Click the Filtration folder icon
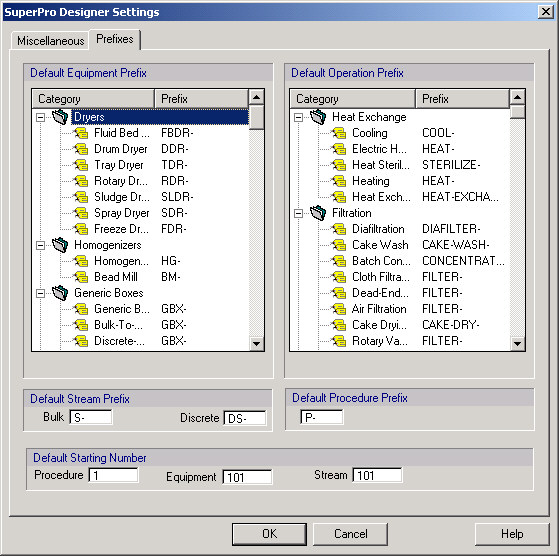559x556 pixels. (318, 213)
